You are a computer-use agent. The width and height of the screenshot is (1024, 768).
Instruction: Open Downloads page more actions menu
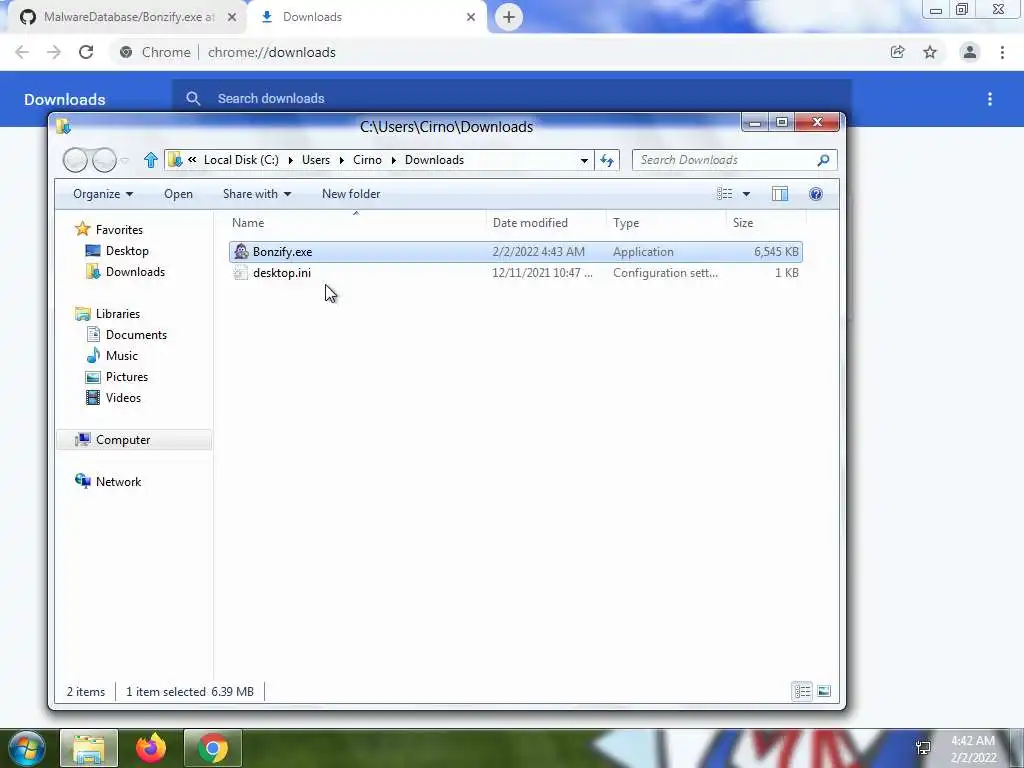click(990, 99)
